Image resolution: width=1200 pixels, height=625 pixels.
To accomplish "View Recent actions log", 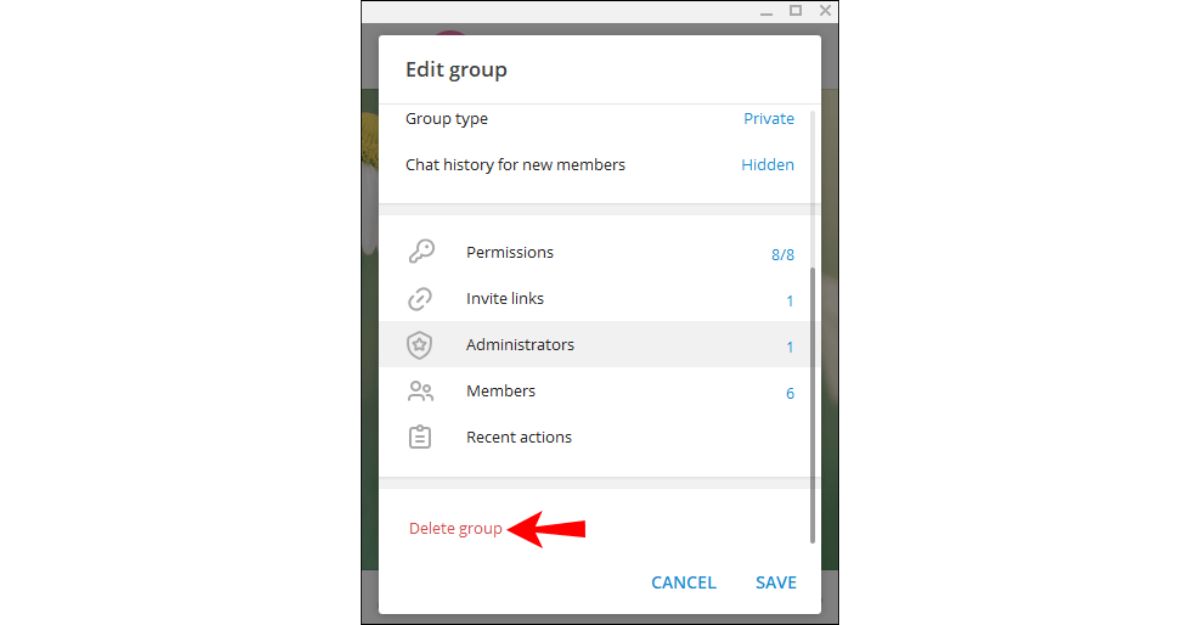I will (x=594, y=436).
